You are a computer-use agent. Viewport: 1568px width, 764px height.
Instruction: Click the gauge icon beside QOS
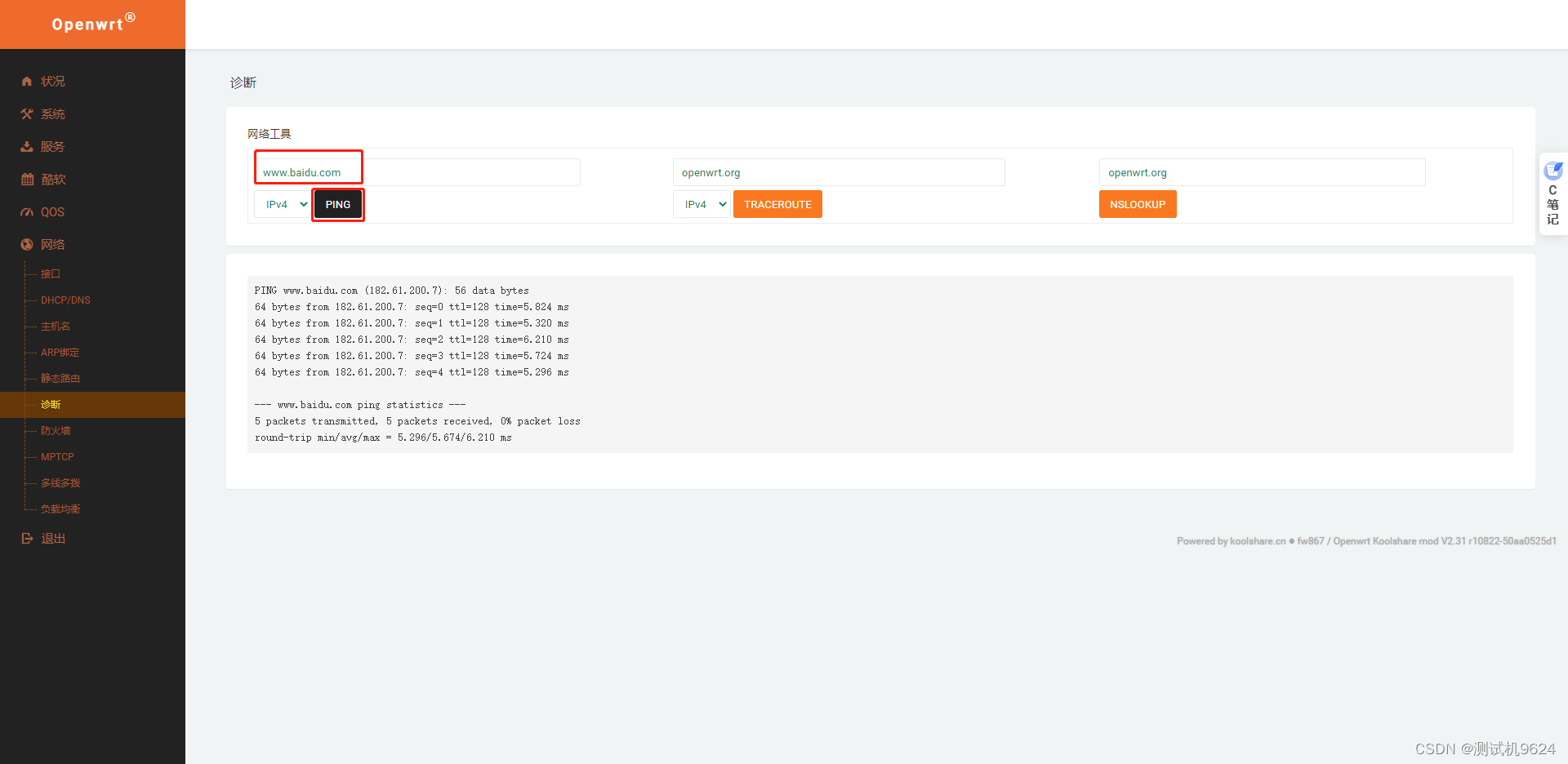pyautogui.click(x=27, y=212)
